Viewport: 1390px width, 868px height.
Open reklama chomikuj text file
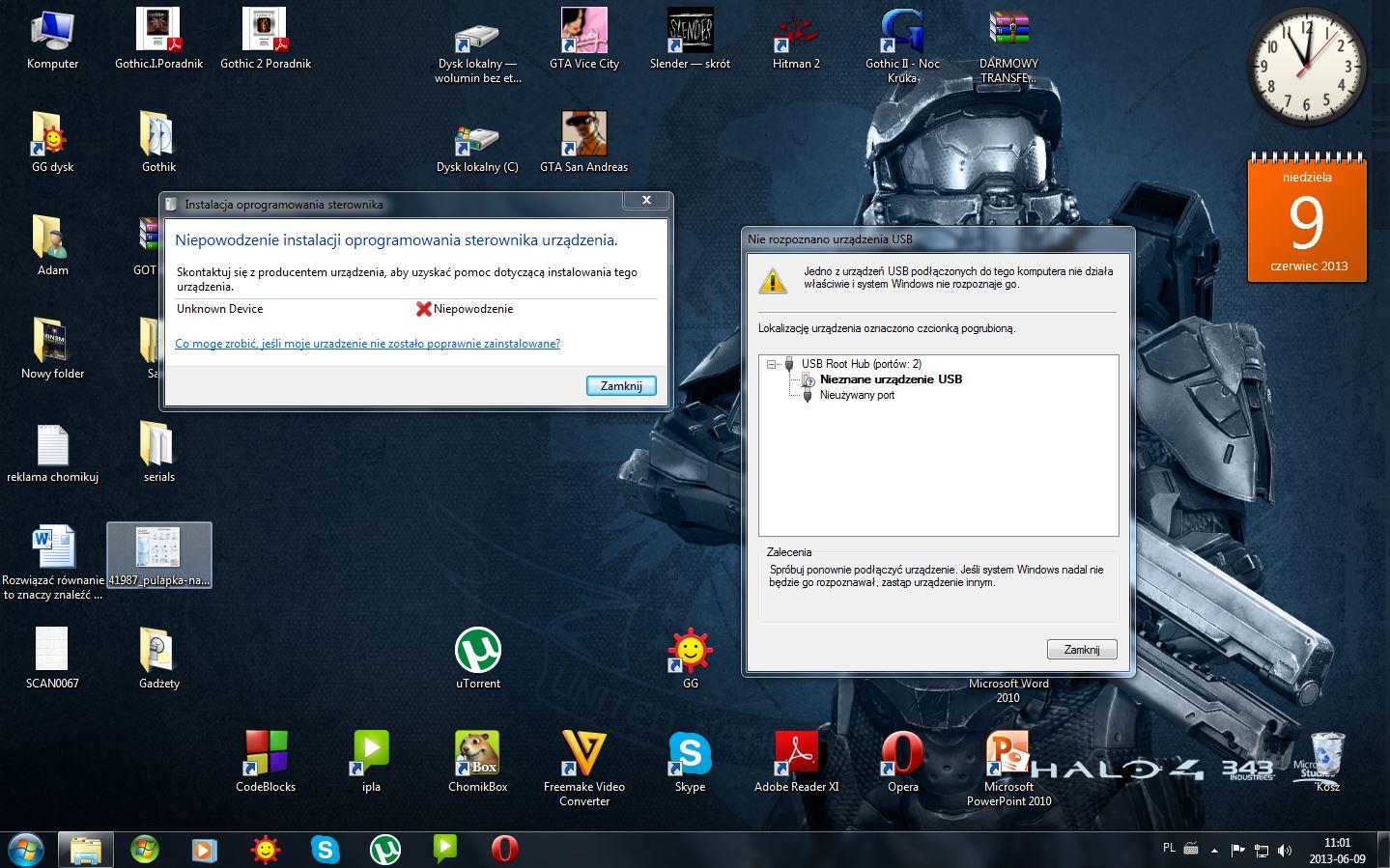(x=52, y=452)
